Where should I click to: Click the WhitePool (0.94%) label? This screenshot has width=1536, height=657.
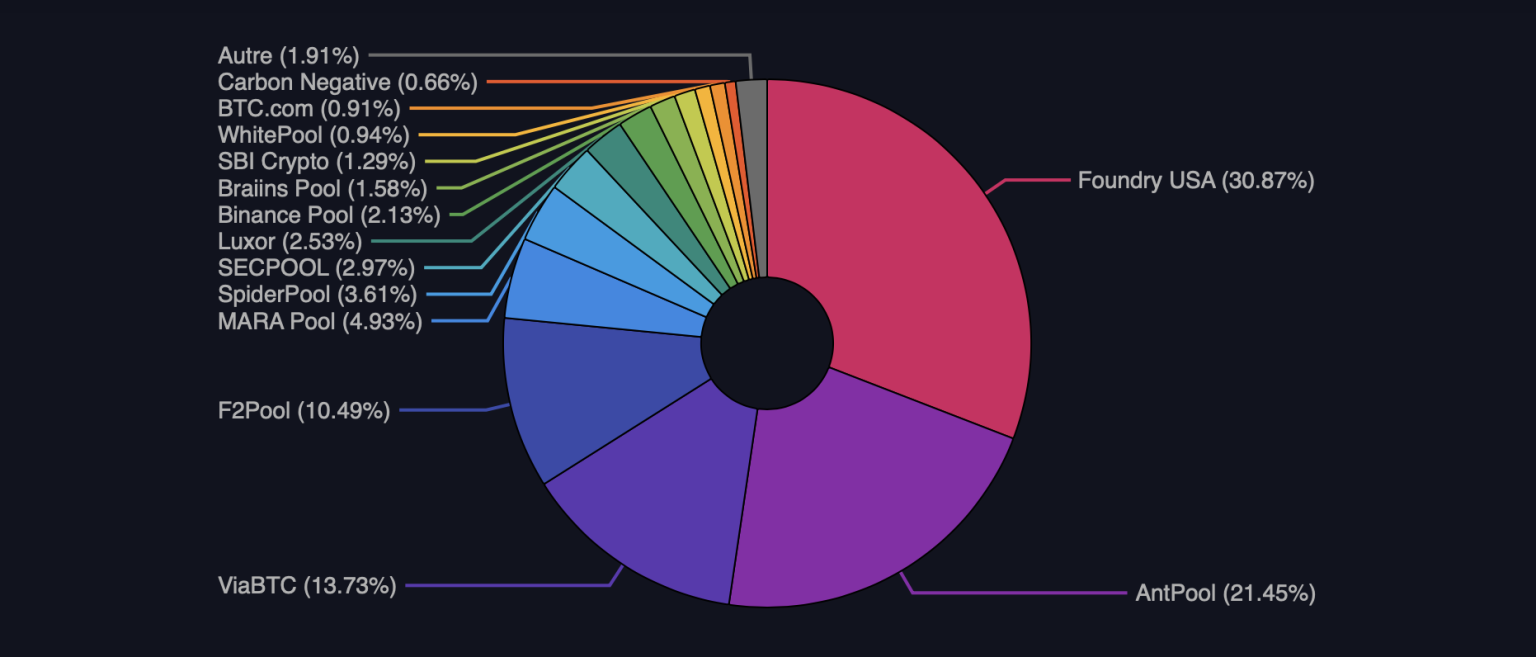(x=314, y=135)
